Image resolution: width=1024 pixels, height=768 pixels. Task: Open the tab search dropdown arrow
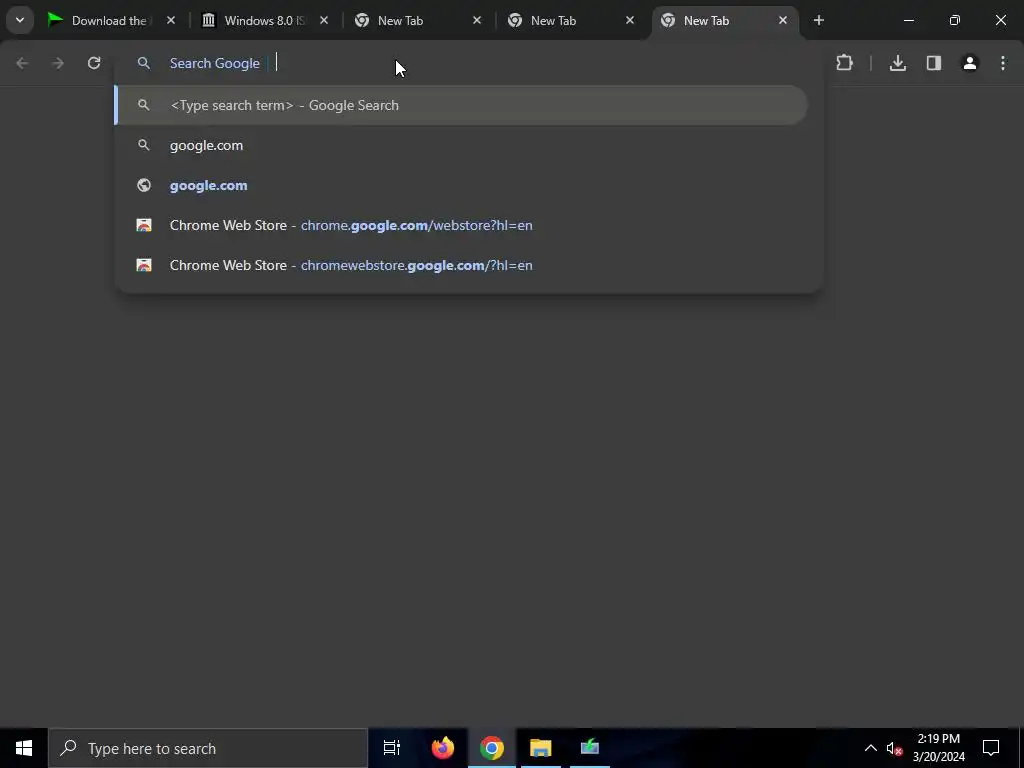tap(20, 20)
